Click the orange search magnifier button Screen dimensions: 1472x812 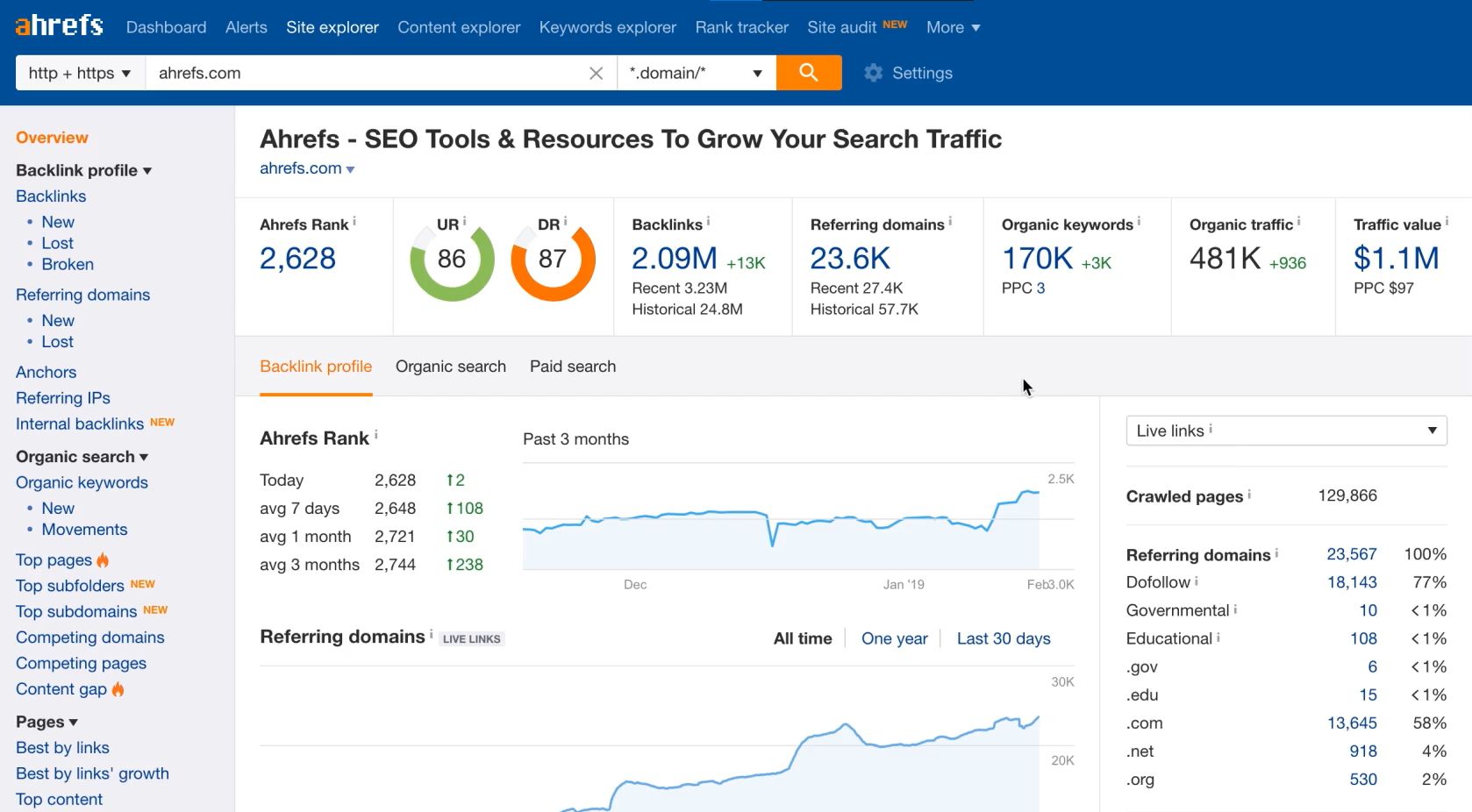(809, 73)
